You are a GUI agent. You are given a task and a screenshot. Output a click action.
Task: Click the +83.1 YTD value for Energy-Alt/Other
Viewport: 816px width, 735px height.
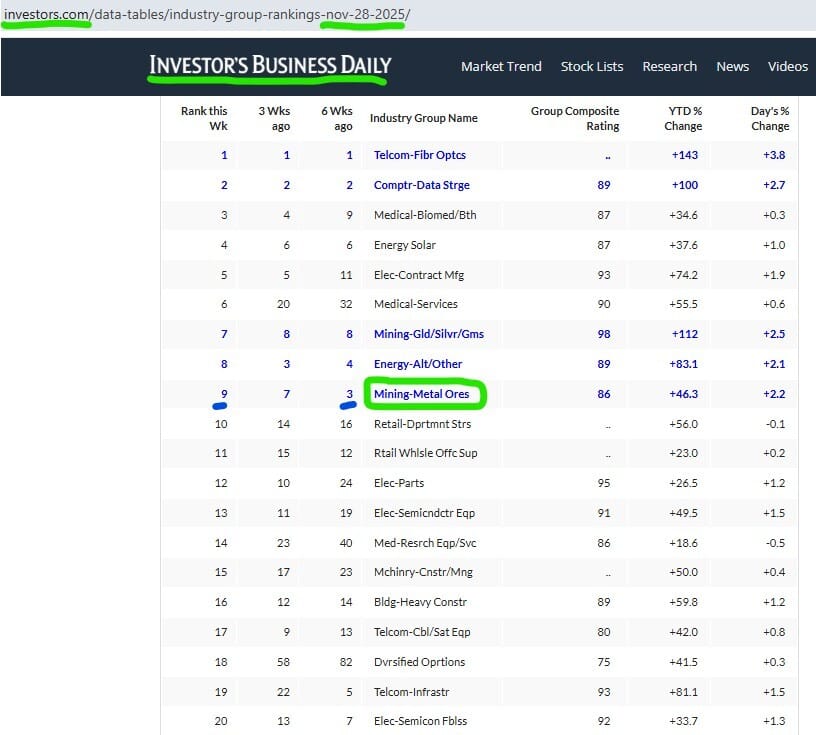pos(683,364)
